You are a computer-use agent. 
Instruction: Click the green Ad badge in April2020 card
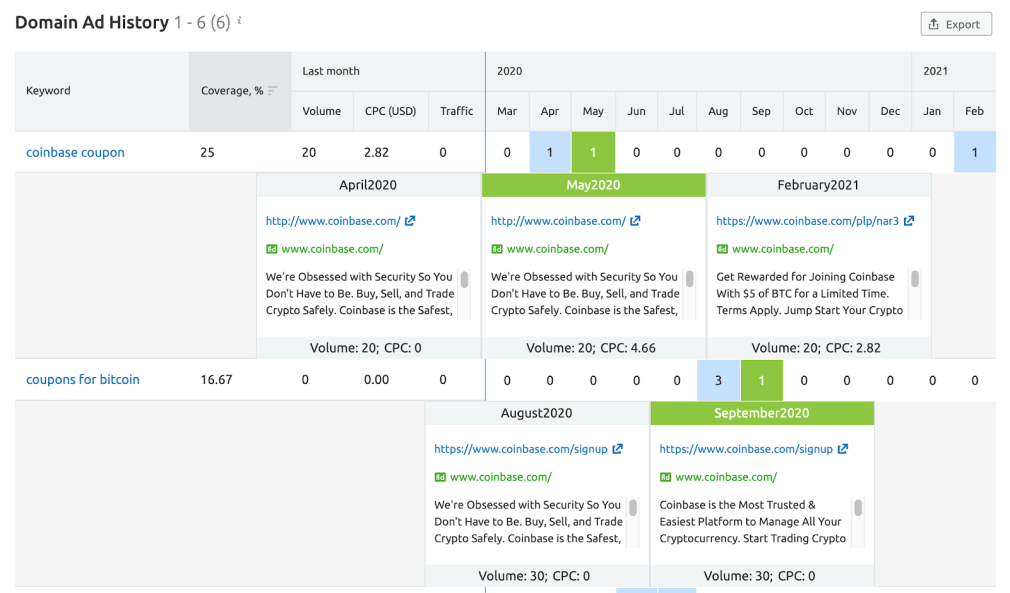pyautogui.click(x=271, y=249)
